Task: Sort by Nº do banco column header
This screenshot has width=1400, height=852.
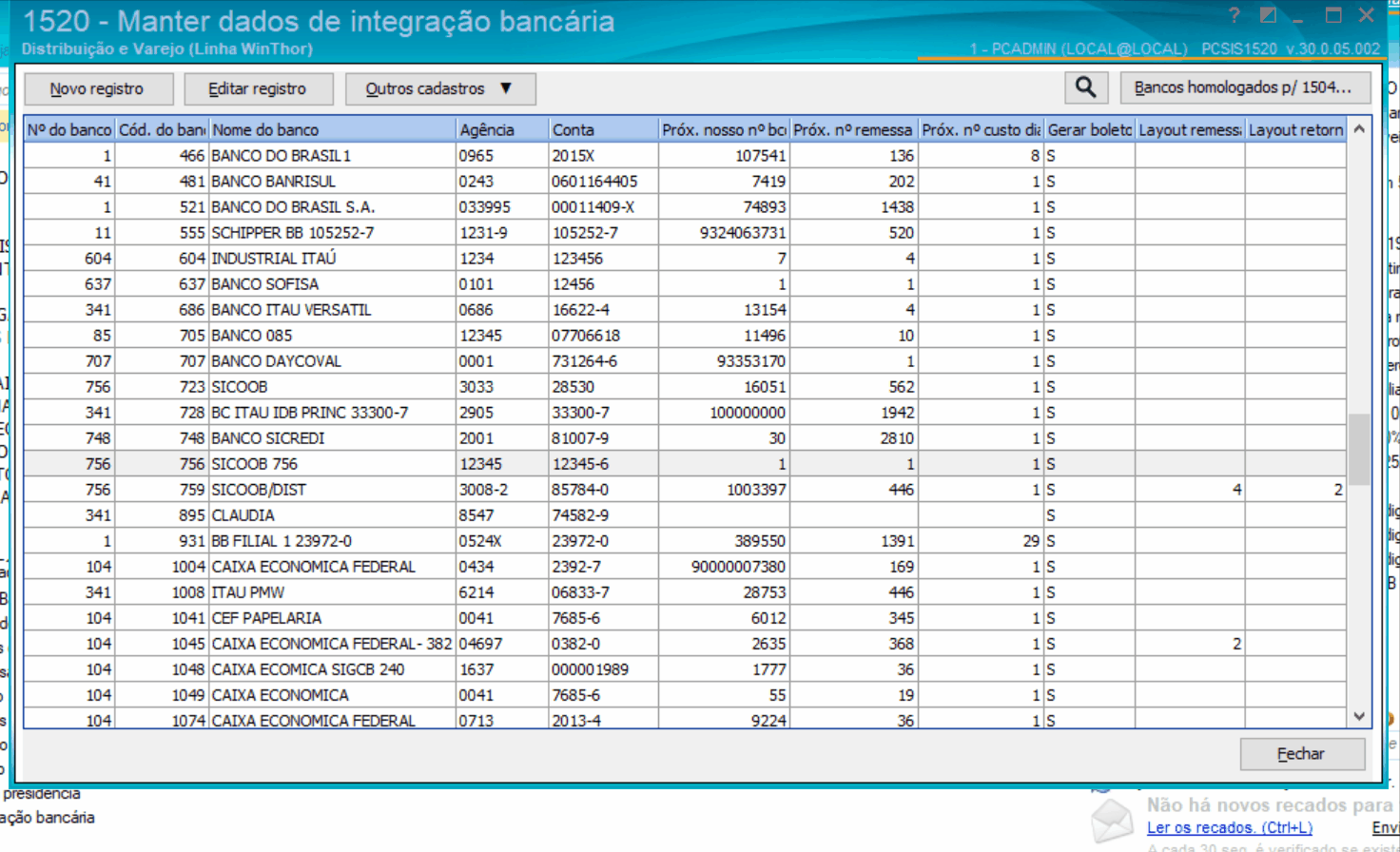Action: (67, 128)
